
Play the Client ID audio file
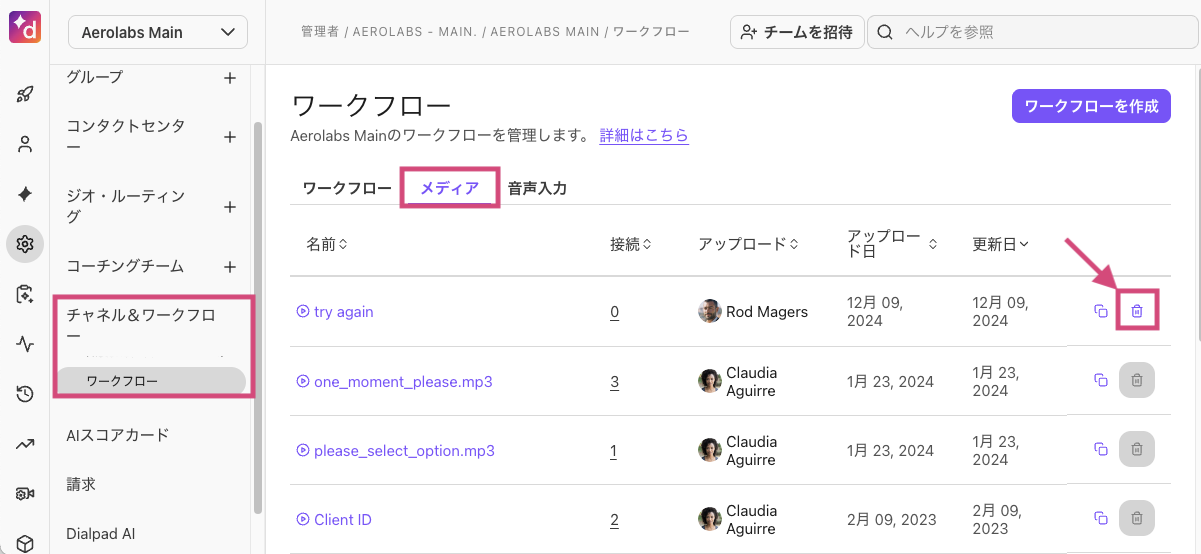coord(303,520)
